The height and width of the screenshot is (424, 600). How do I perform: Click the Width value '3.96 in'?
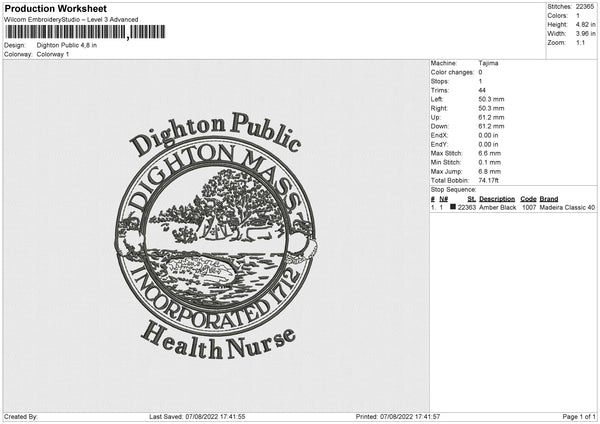[x=585, y=34]
